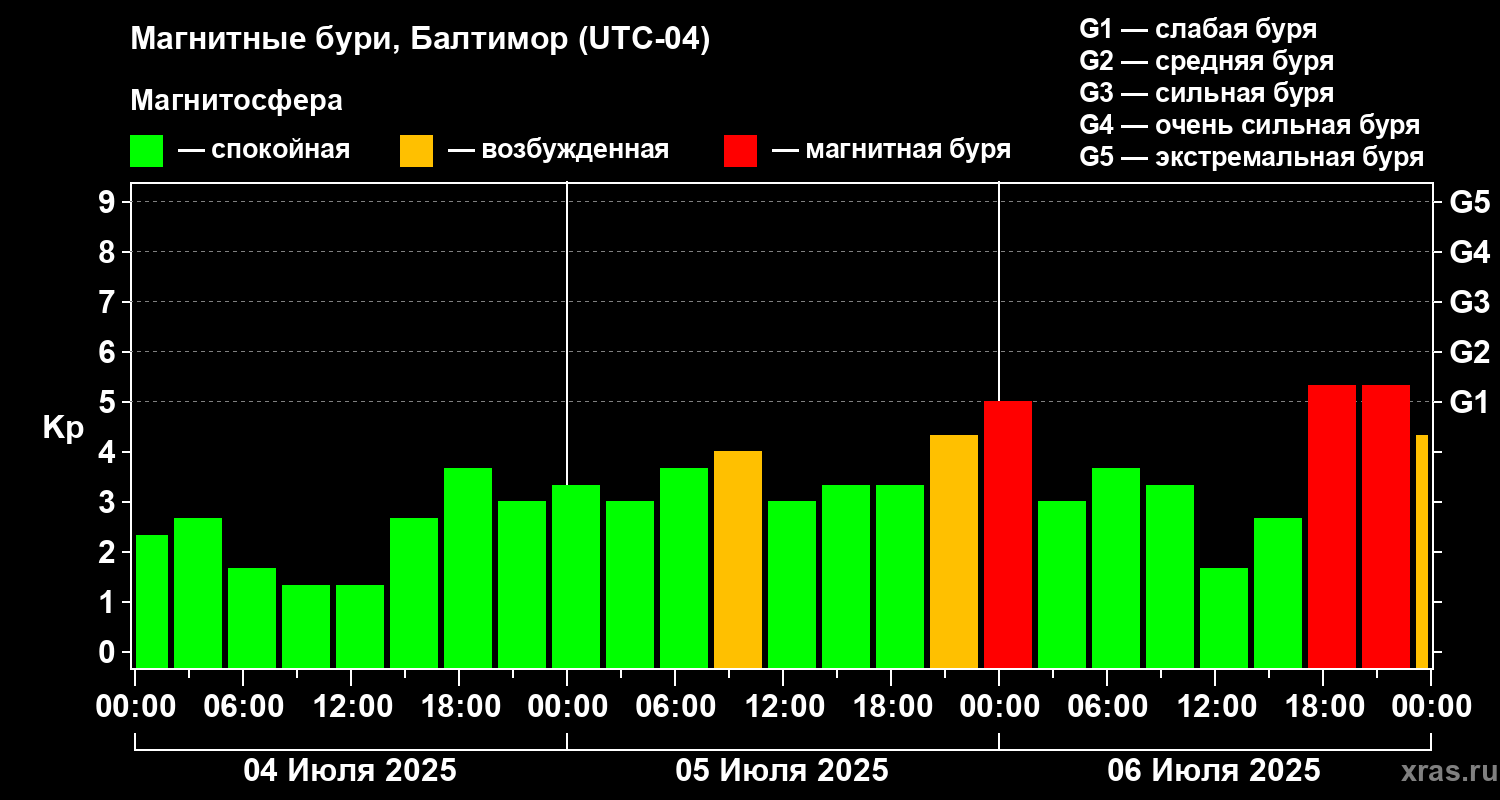Viewport: 1500px width, 800px height.
Task: Click the date label '04 Июля 2025'
Action: tap(350, 771)
